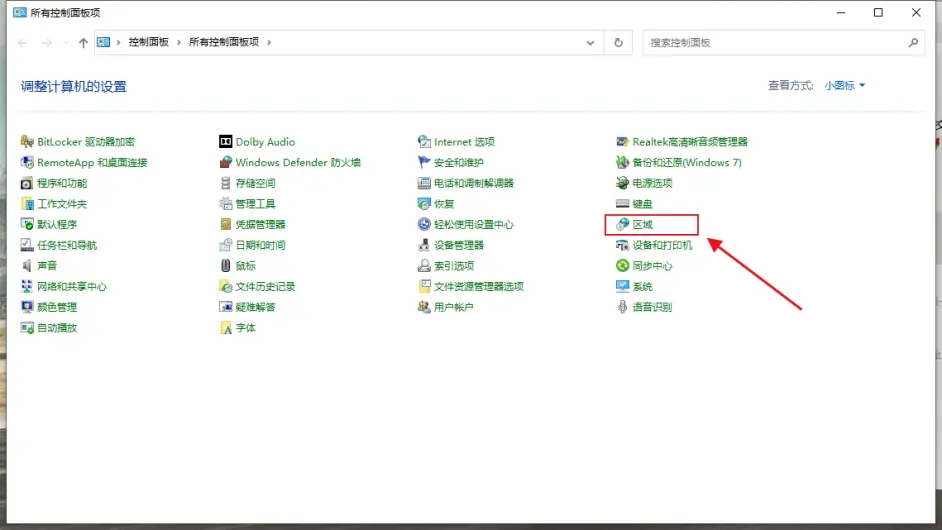Open the 设备管理器 link

click(x=458, y=245)
